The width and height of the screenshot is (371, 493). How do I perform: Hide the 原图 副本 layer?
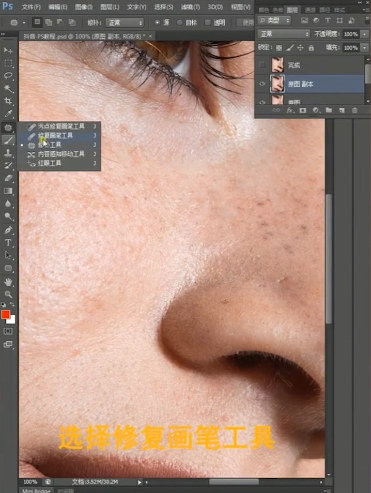(262, 84)
